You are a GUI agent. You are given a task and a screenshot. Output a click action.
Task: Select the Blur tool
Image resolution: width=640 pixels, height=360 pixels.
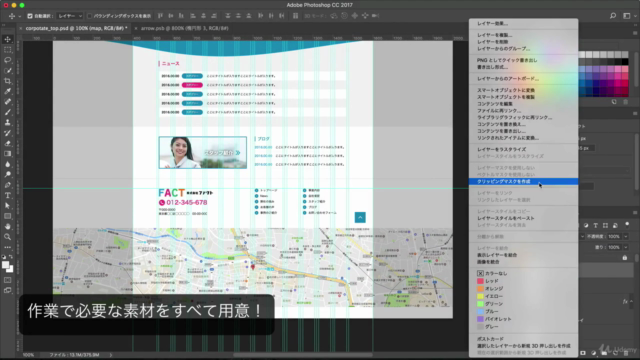[x=7, y=164]
